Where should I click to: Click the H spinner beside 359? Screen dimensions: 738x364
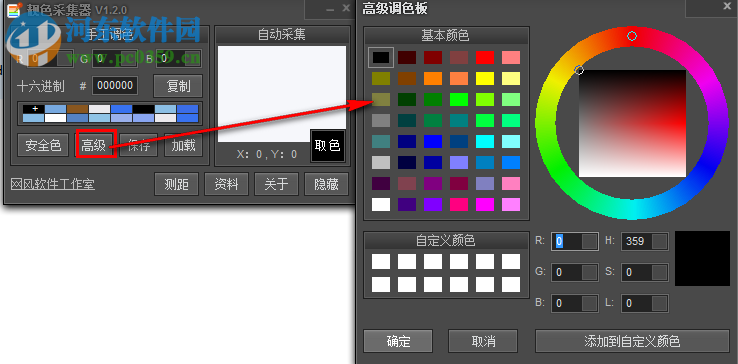pyautogui.click(x=660, y=242)
